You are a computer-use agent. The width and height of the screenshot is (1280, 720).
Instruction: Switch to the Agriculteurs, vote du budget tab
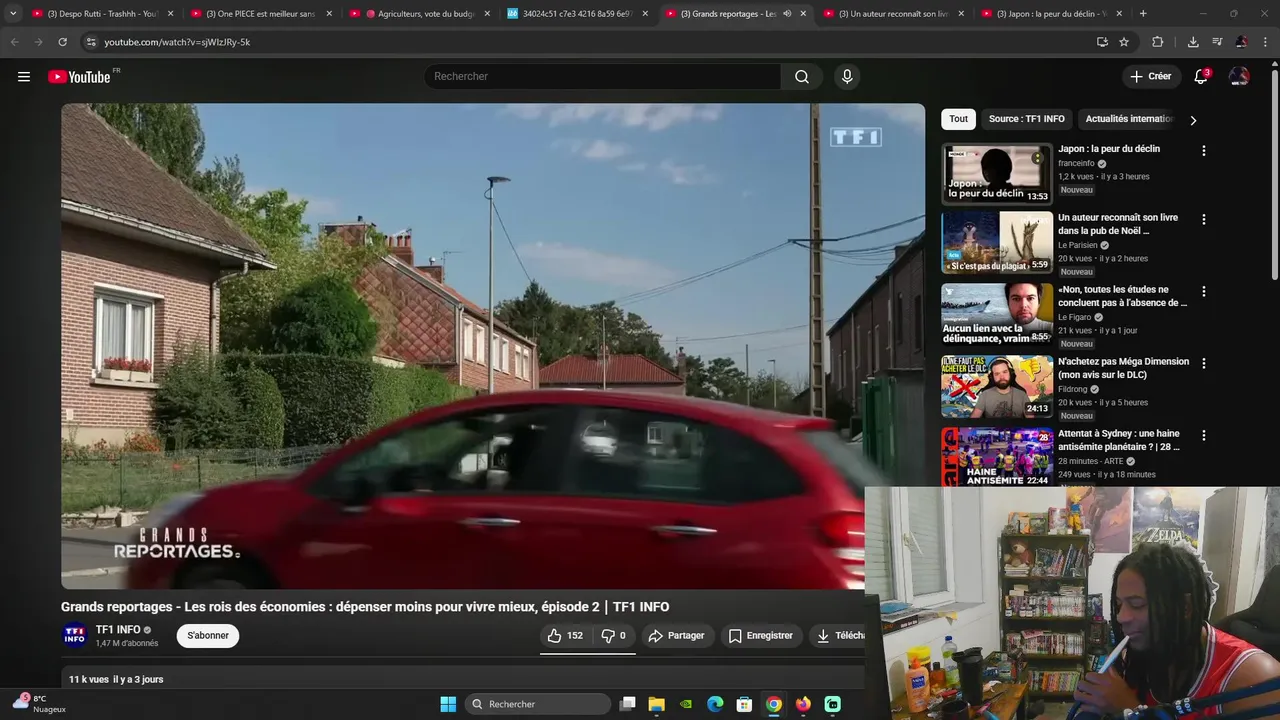(x=418, y=14)
